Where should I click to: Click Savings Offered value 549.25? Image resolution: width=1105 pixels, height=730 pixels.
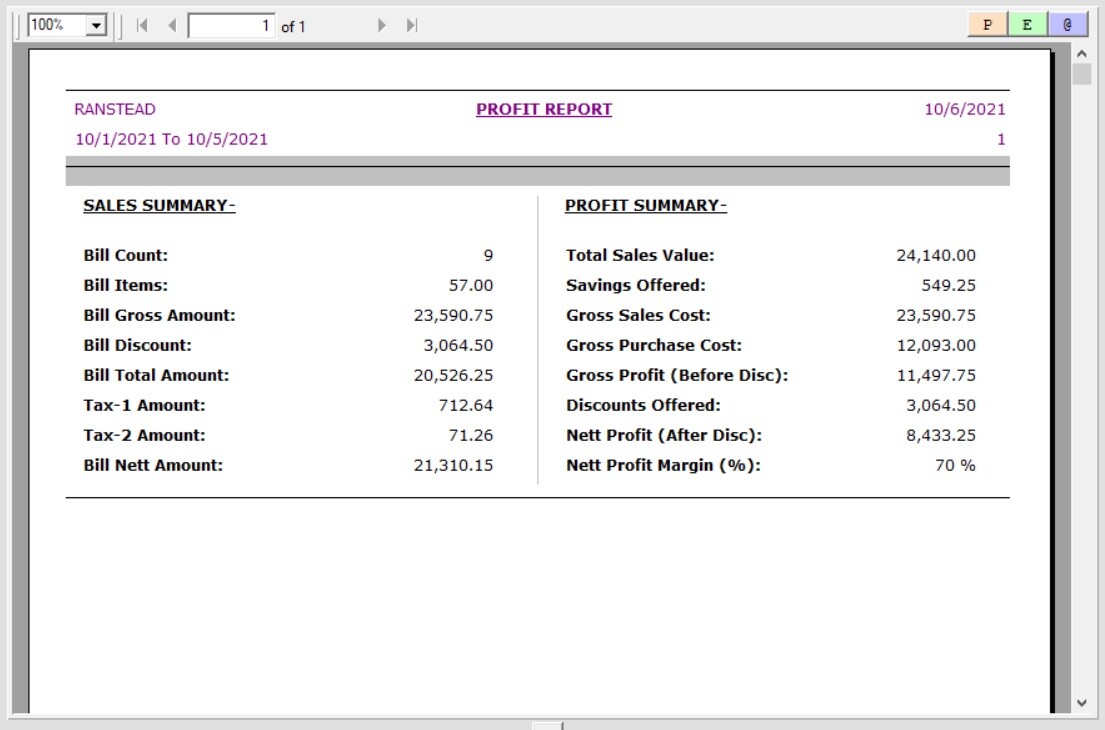tap(949, 285)
